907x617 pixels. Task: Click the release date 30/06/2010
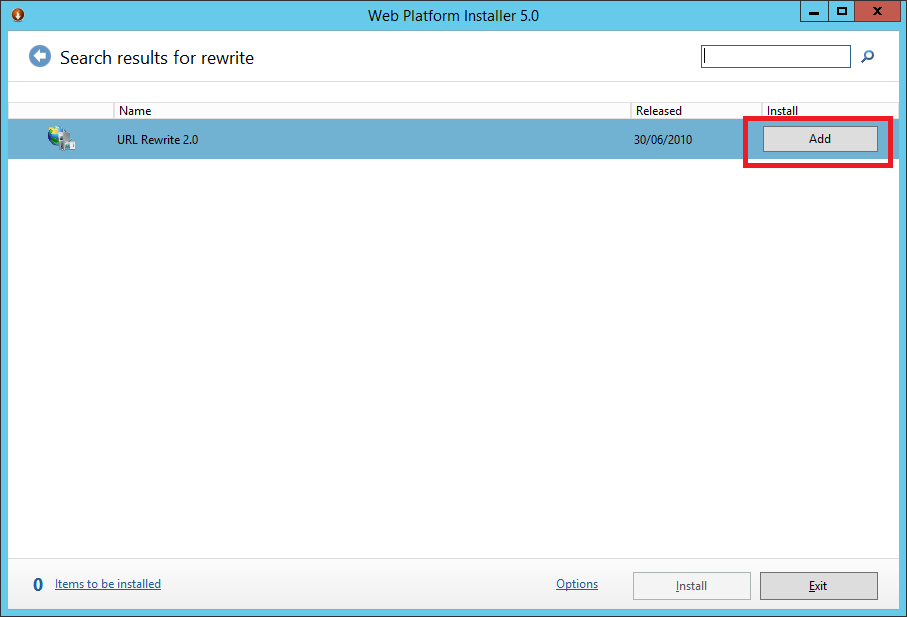pos(663,139)
